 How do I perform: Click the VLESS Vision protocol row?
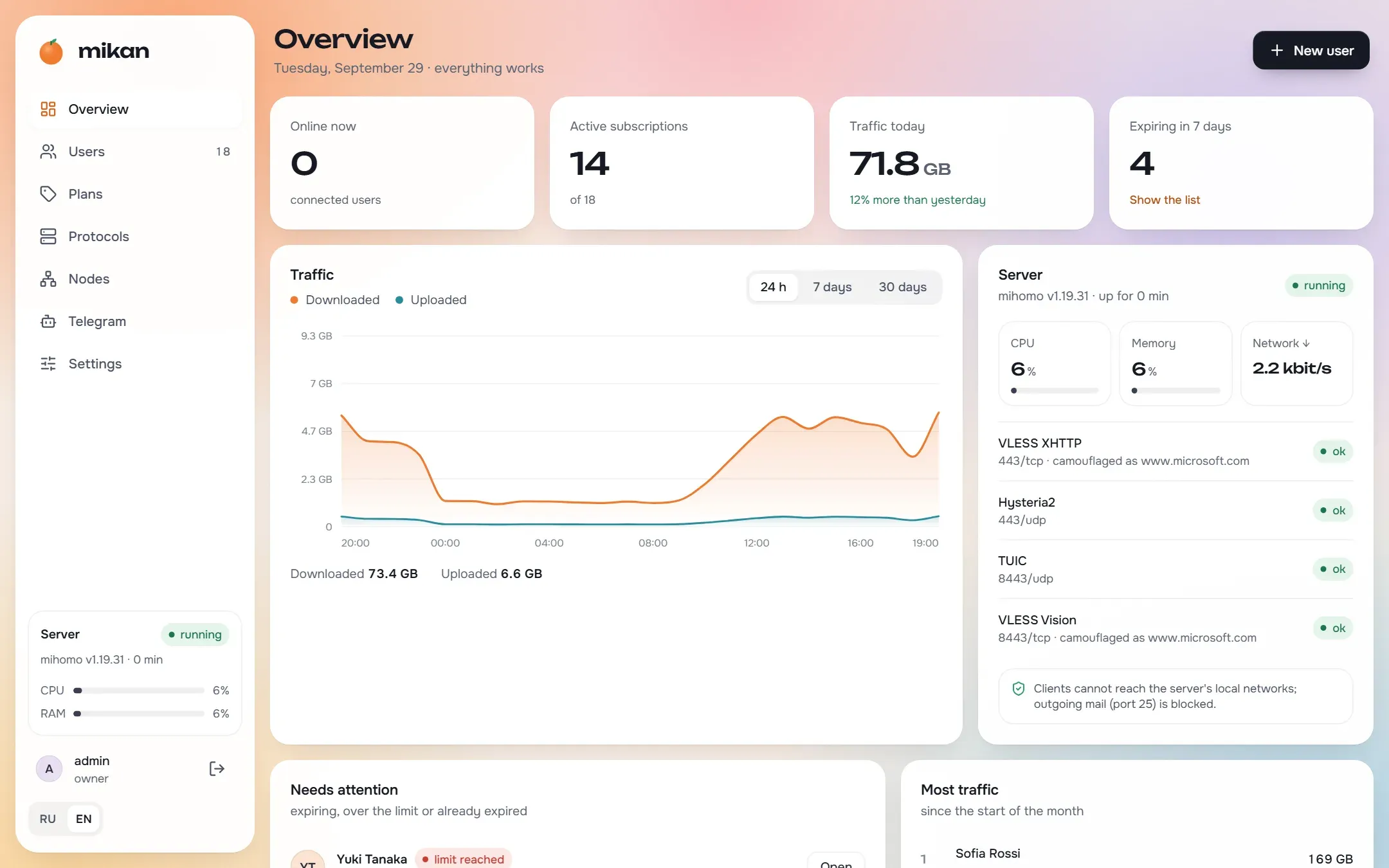pyautogui.click(x=1176, y=628)
